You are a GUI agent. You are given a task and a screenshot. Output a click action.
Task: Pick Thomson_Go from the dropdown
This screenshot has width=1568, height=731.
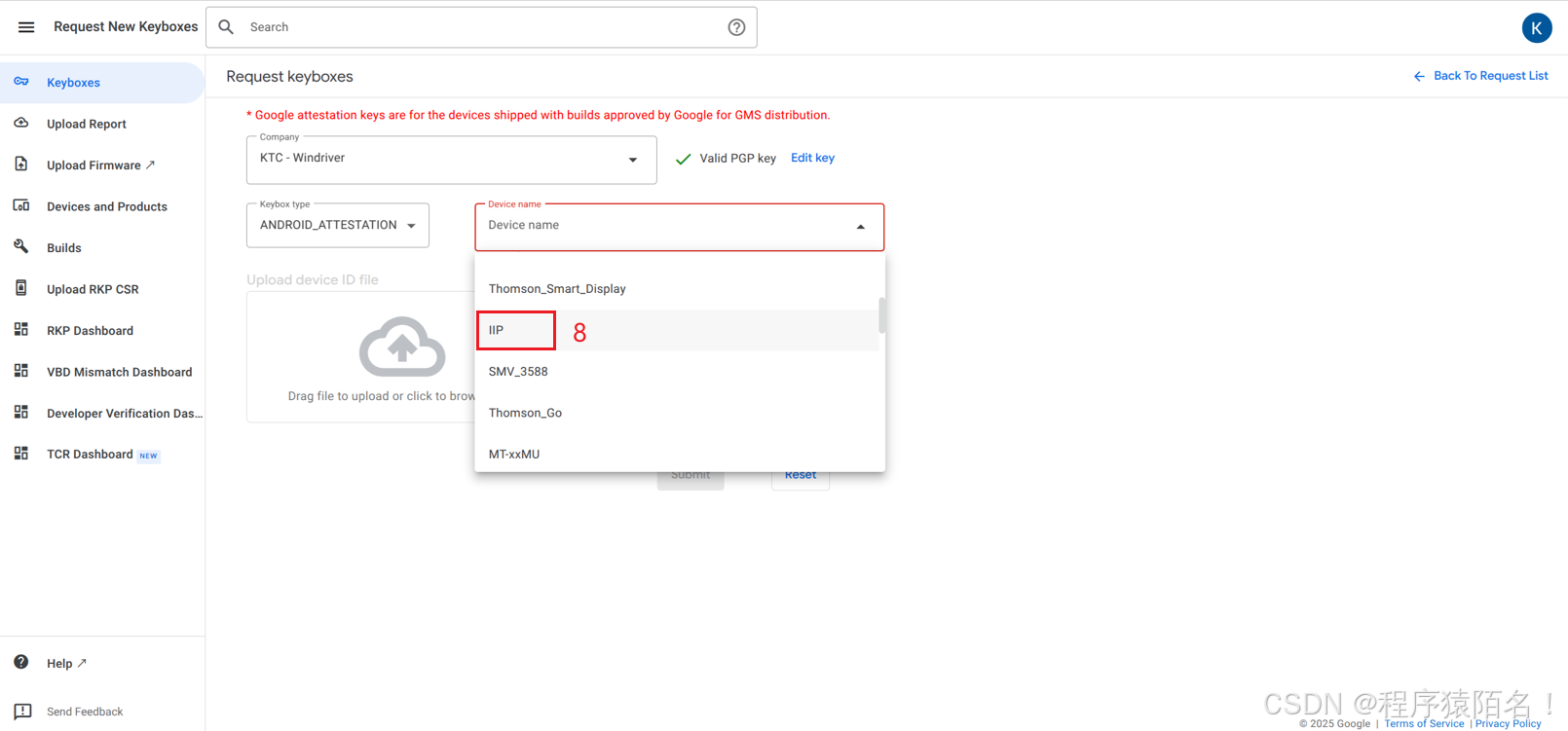coord(677,413)
